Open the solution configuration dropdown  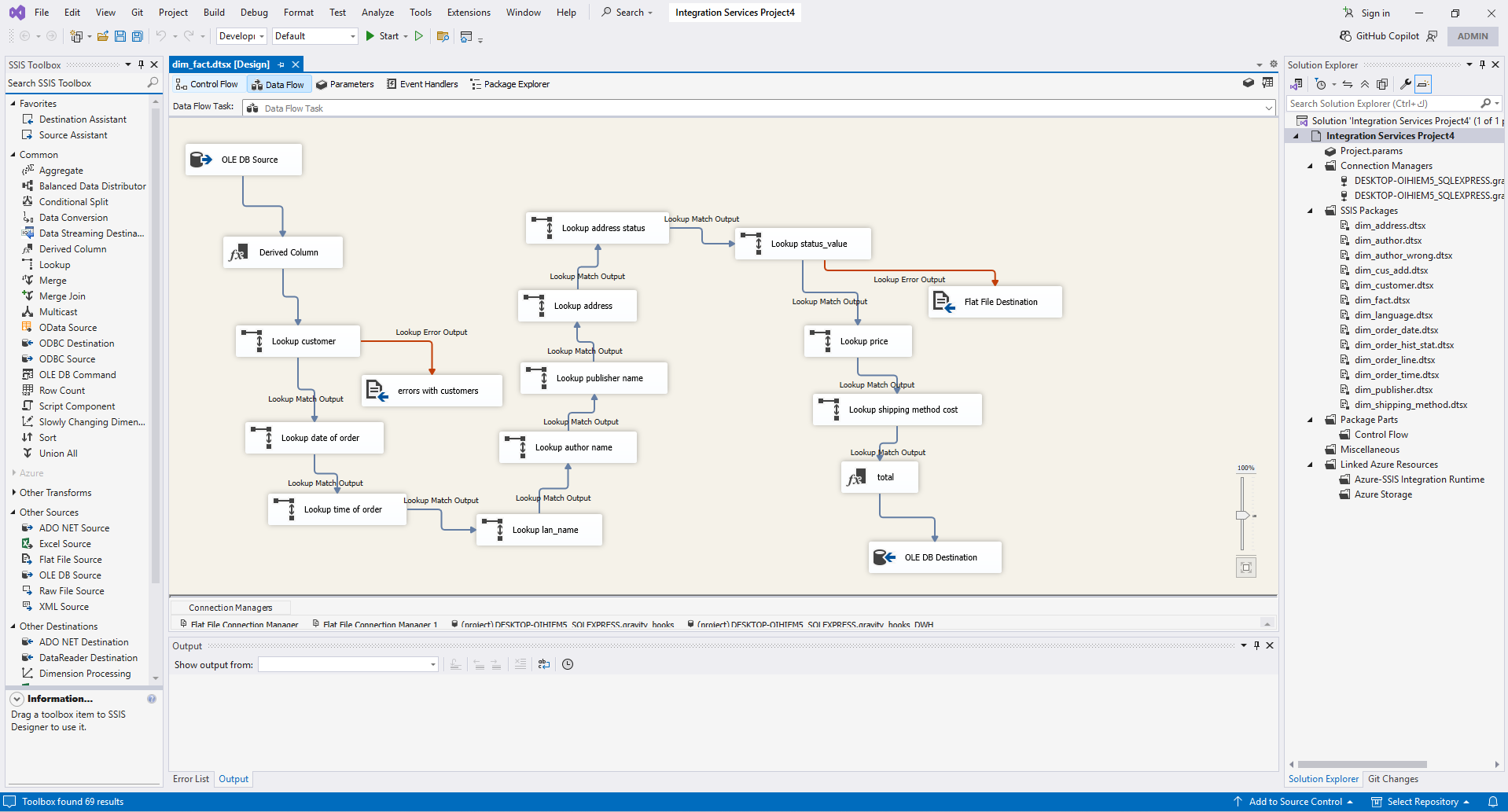click(x=241, y=36)
